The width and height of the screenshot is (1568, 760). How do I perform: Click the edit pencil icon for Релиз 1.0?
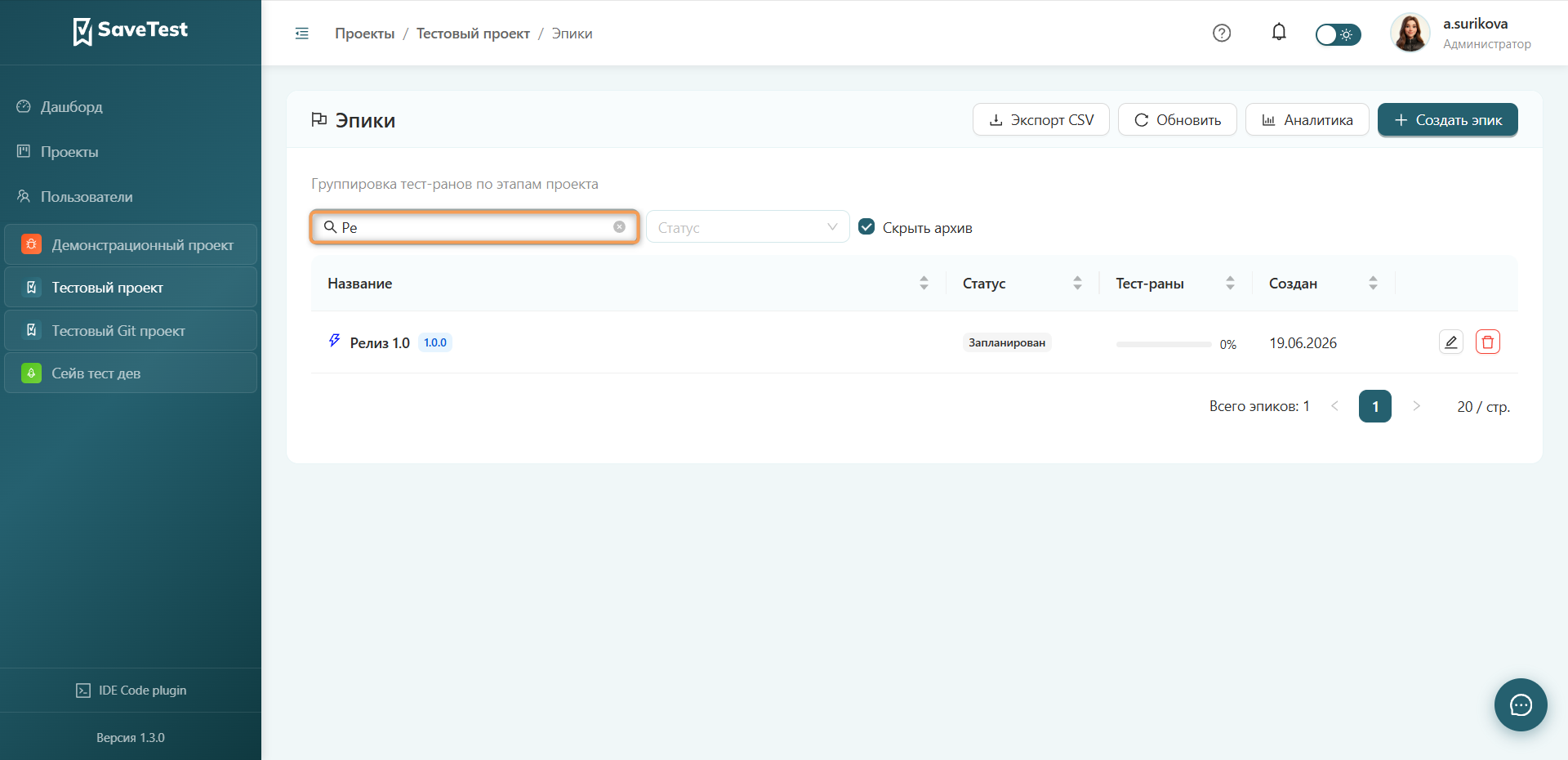point(1451,342)
